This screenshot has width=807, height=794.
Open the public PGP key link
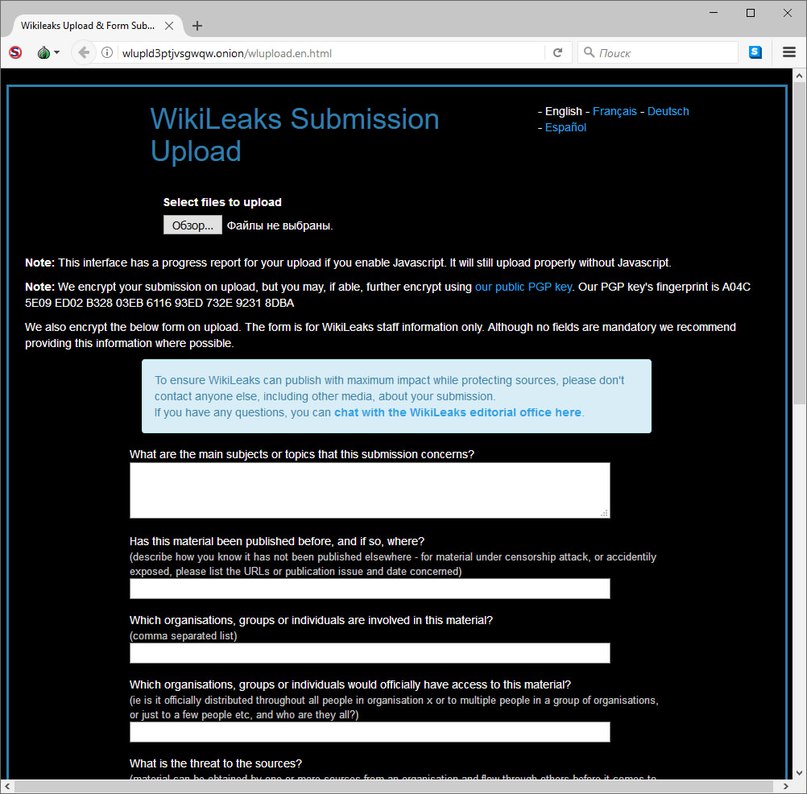(523, 287)
